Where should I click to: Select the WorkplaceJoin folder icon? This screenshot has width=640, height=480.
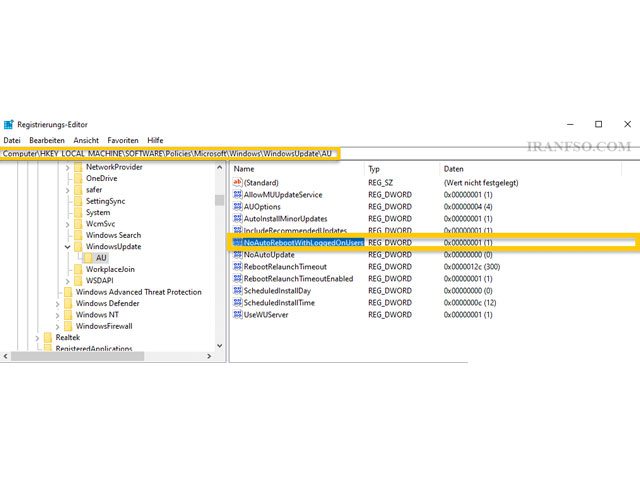tap(78, 269)
